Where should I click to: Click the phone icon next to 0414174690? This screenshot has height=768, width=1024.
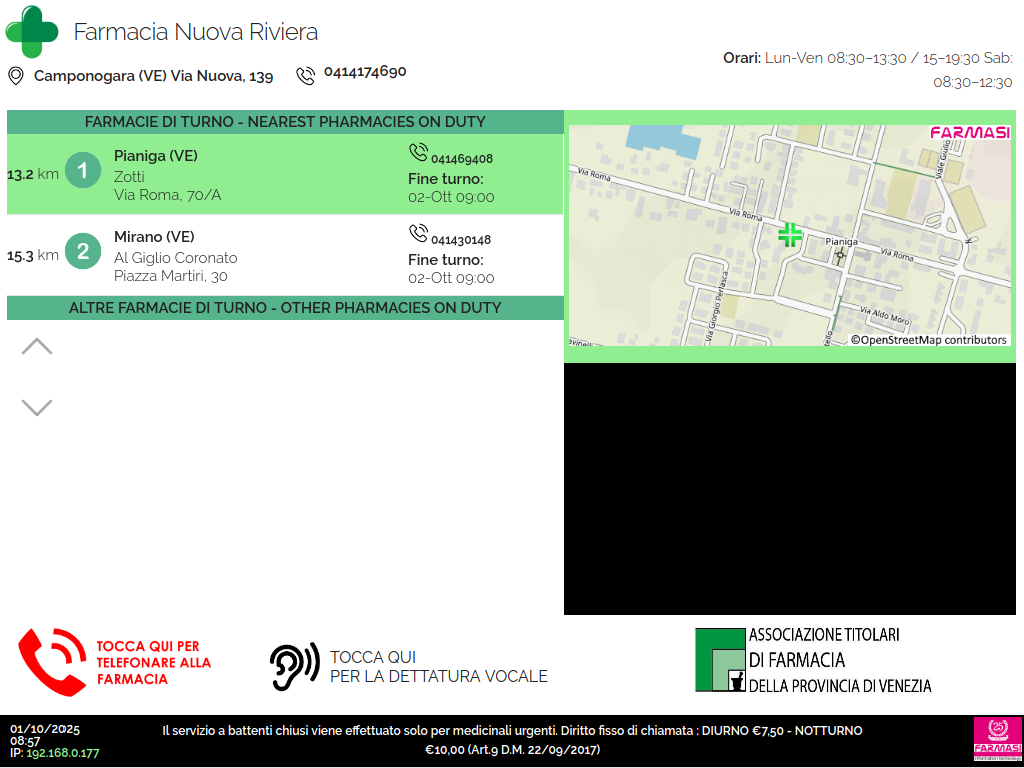305,76
